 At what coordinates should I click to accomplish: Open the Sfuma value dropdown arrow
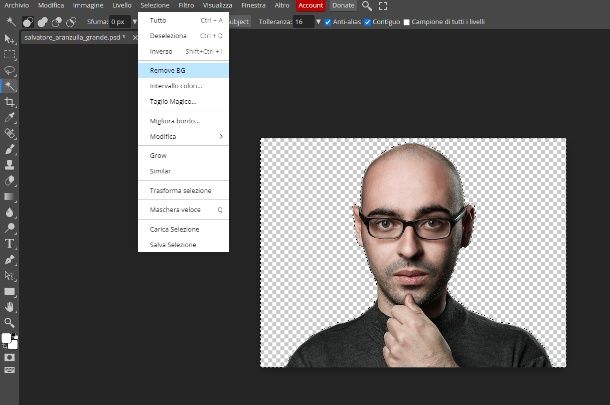(134, 21)
